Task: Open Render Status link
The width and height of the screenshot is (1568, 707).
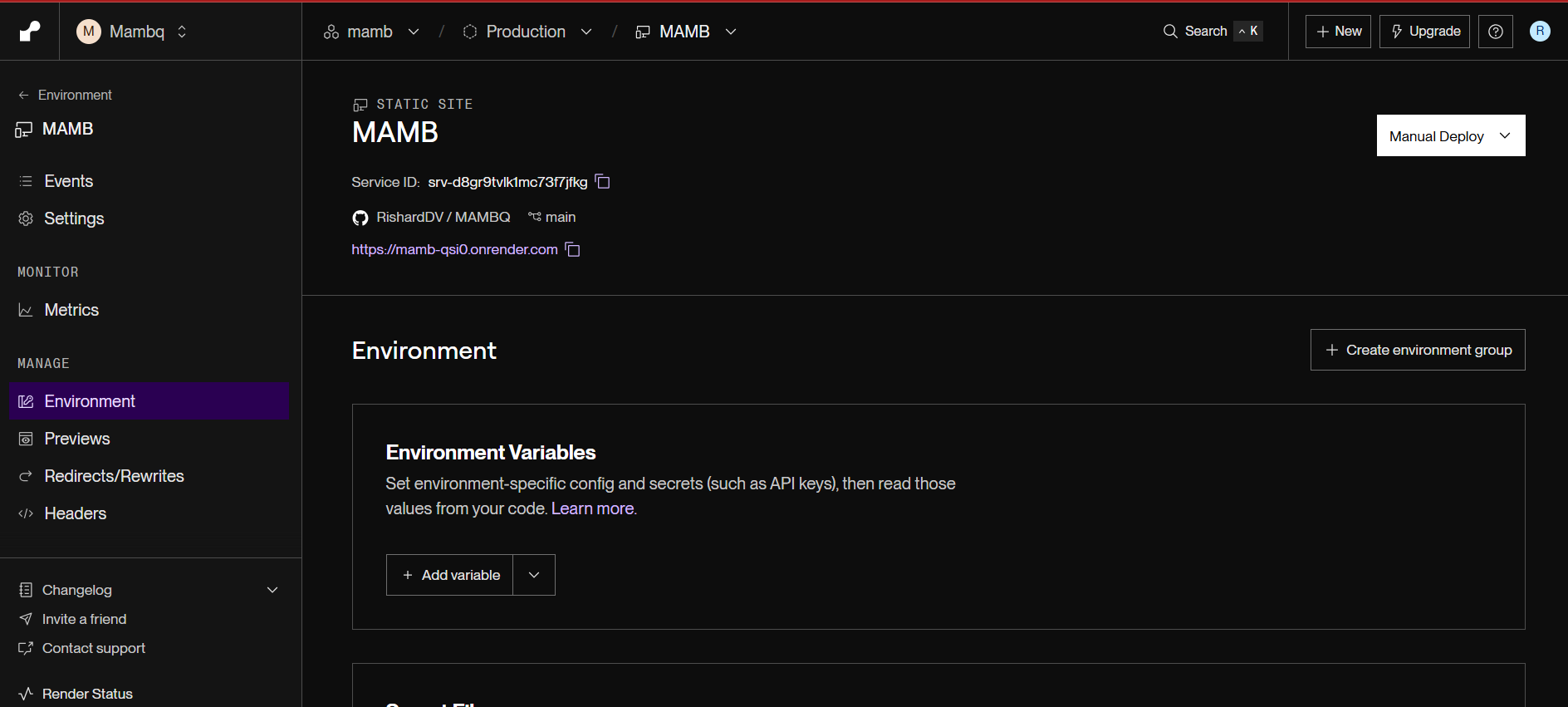Action: (x=87, y=694)
